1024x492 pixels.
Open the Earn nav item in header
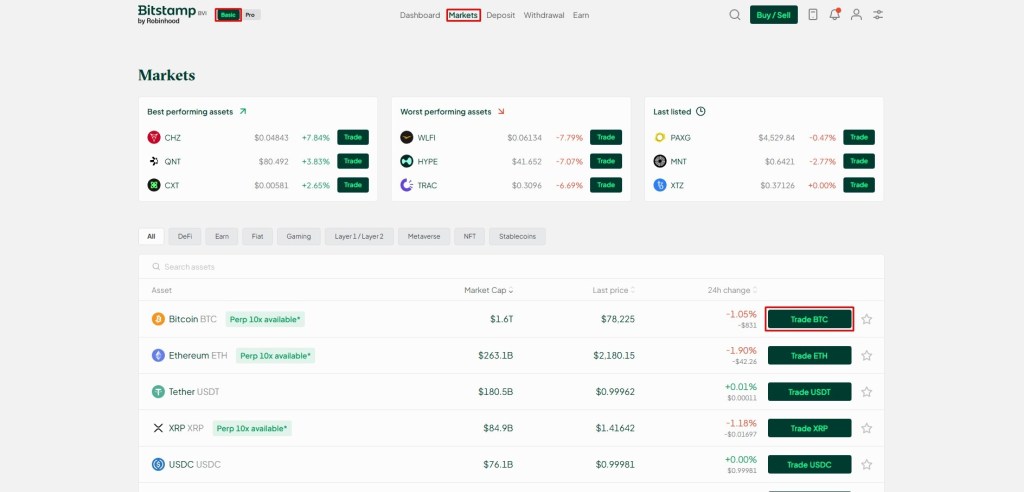coord(581,15)
